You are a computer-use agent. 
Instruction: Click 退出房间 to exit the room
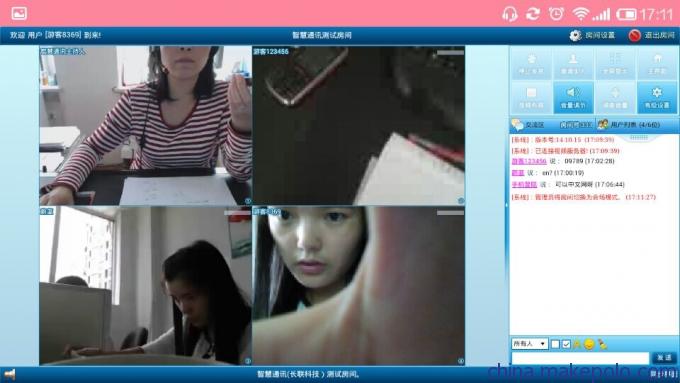click(652, 35)
